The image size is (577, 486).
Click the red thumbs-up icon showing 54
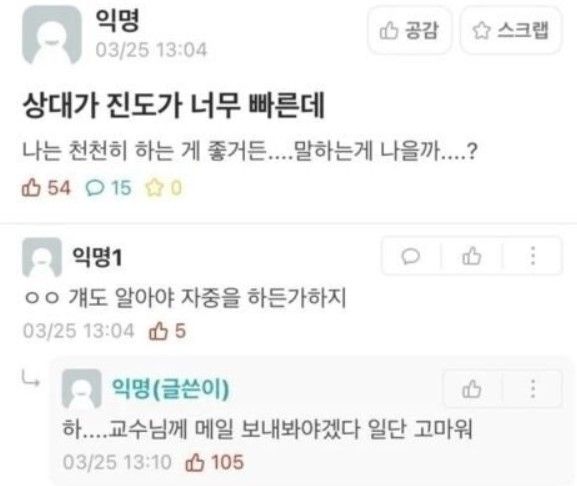(31, 188)
